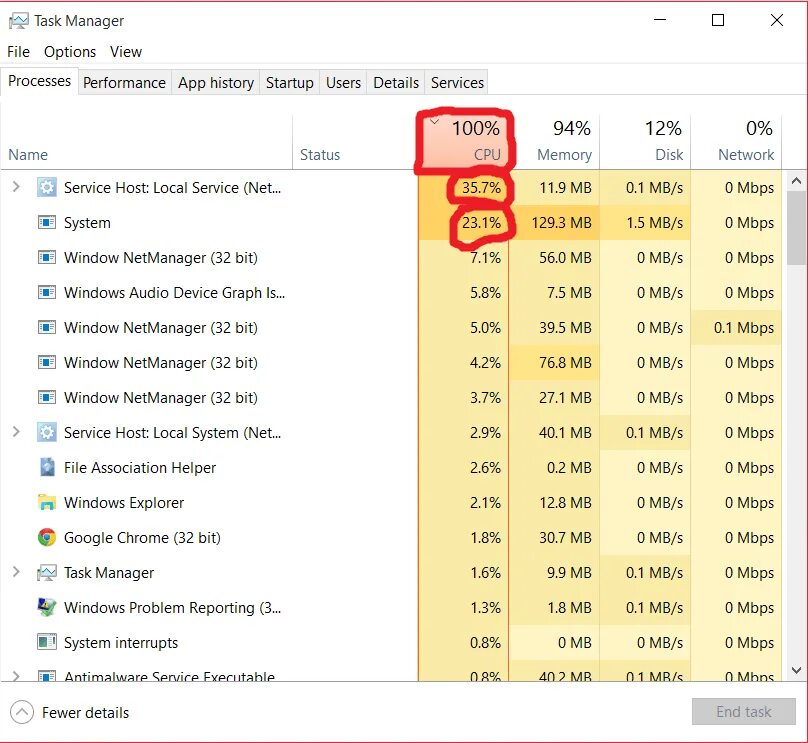Click the Task Manager process row icon
This screenshot has height=743, width=808.
[x=47, y=572]
